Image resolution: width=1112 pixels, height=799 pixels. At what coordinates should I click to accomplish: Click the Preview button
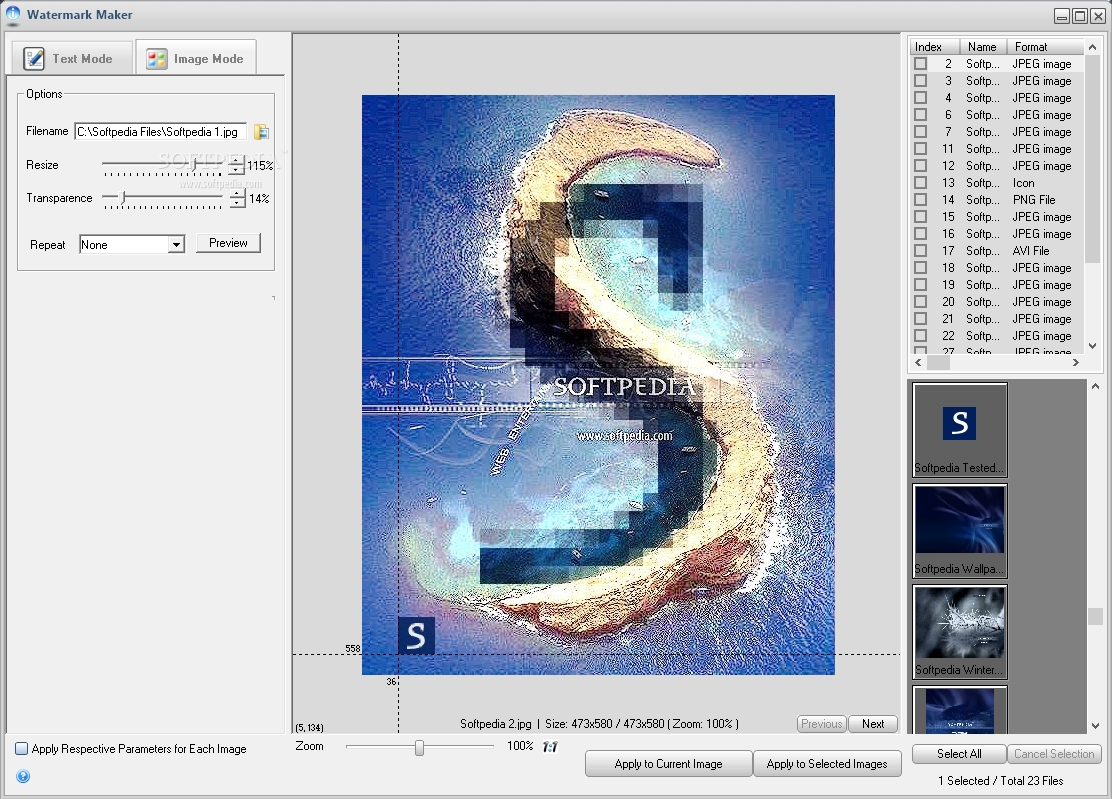[x=228, y=243]
